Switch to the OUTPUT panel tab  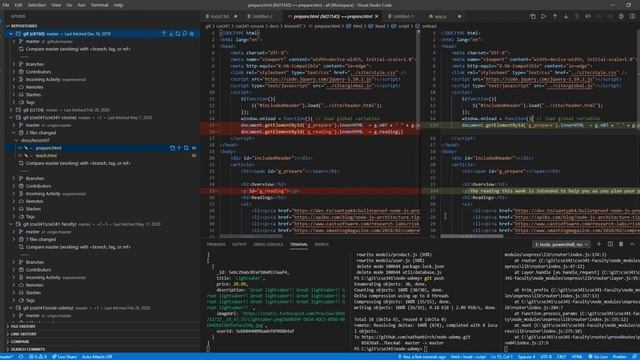click(239, 244)
